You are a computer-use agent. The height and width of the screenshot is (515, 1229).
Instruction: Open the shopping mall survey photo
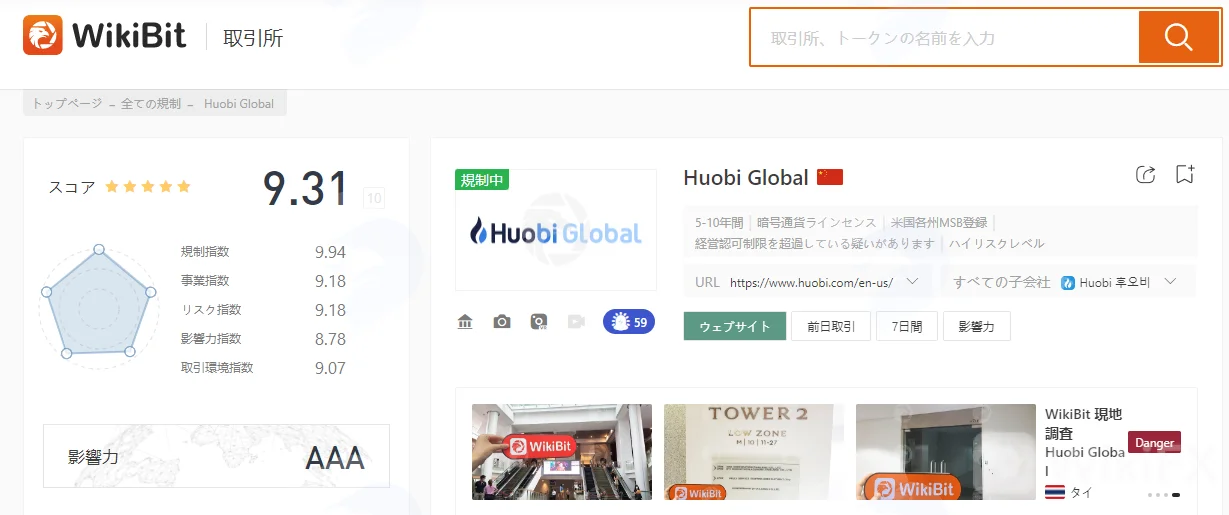coord(562,452)
